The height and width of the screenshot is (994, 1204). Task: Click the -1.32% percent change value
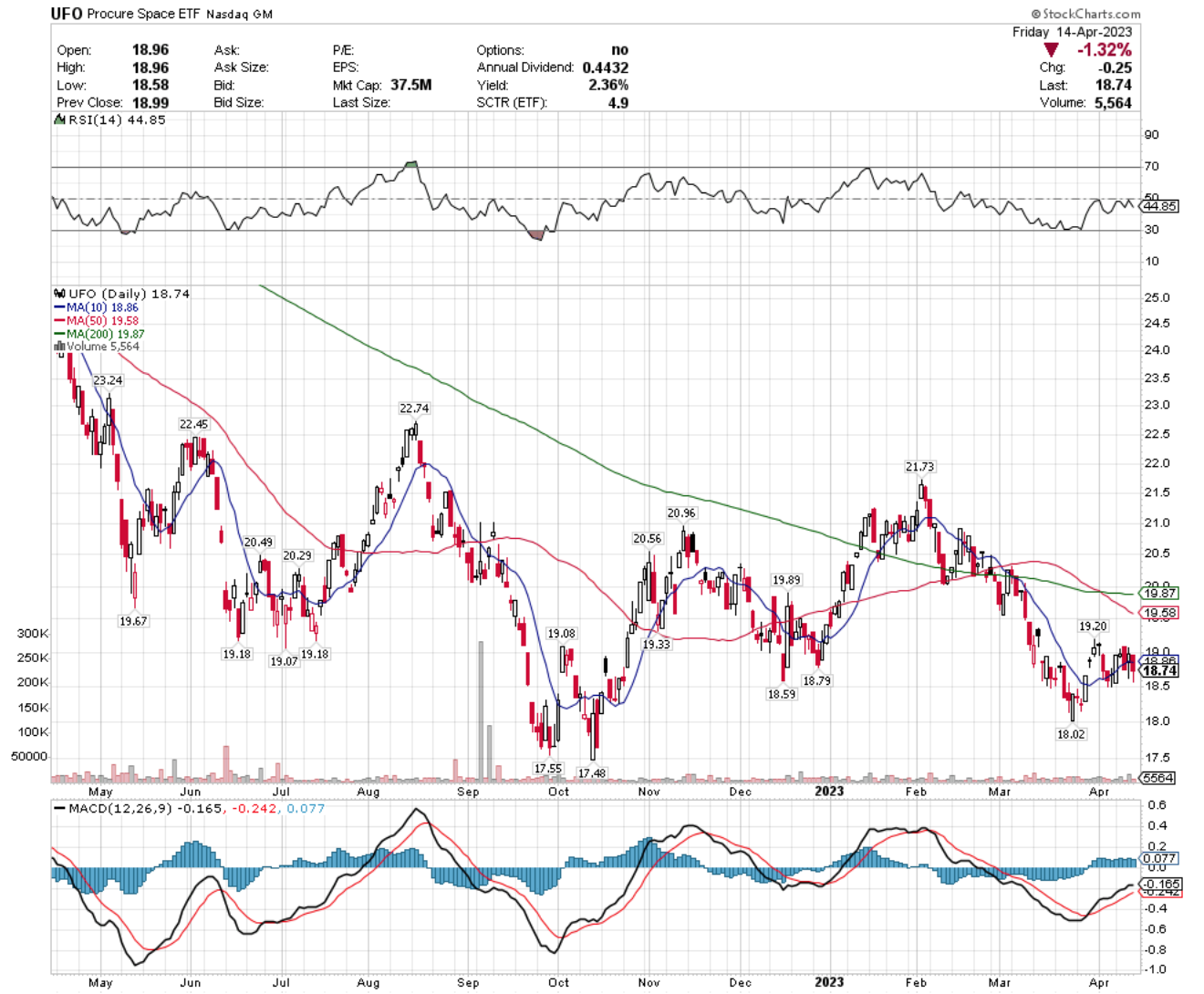tap(1104, 50)
